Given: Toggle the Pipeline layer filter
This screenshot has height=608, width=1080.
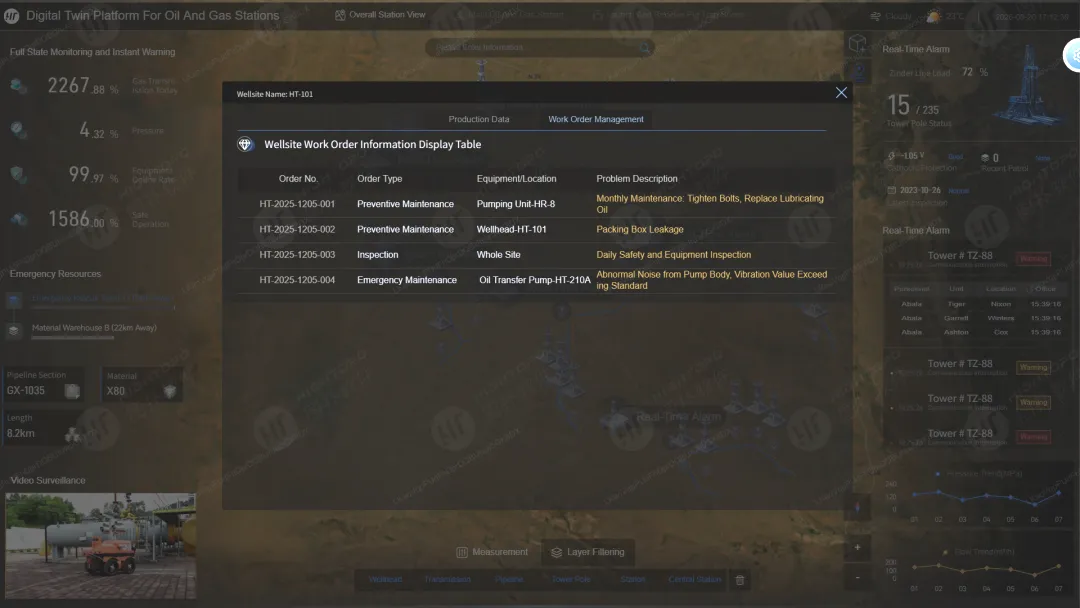Looking at the screenshot, I should pyautogui.click(x=509, y=580).
